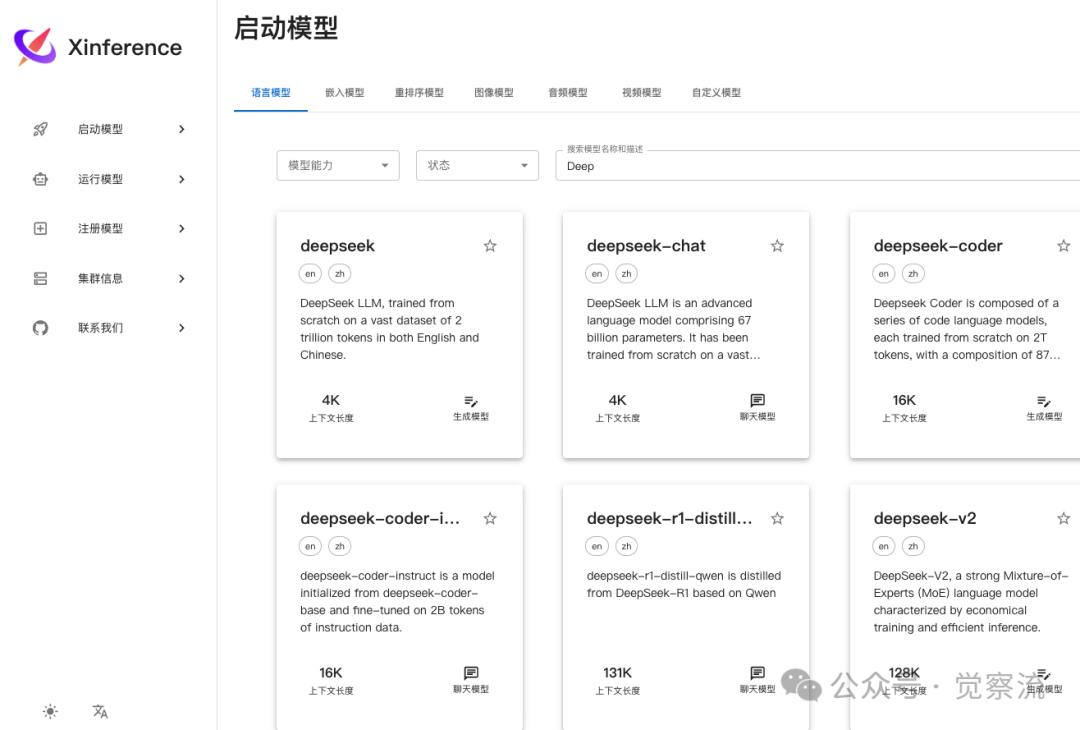Star the deepseek-coder model card

click(x=1063, y=246)
